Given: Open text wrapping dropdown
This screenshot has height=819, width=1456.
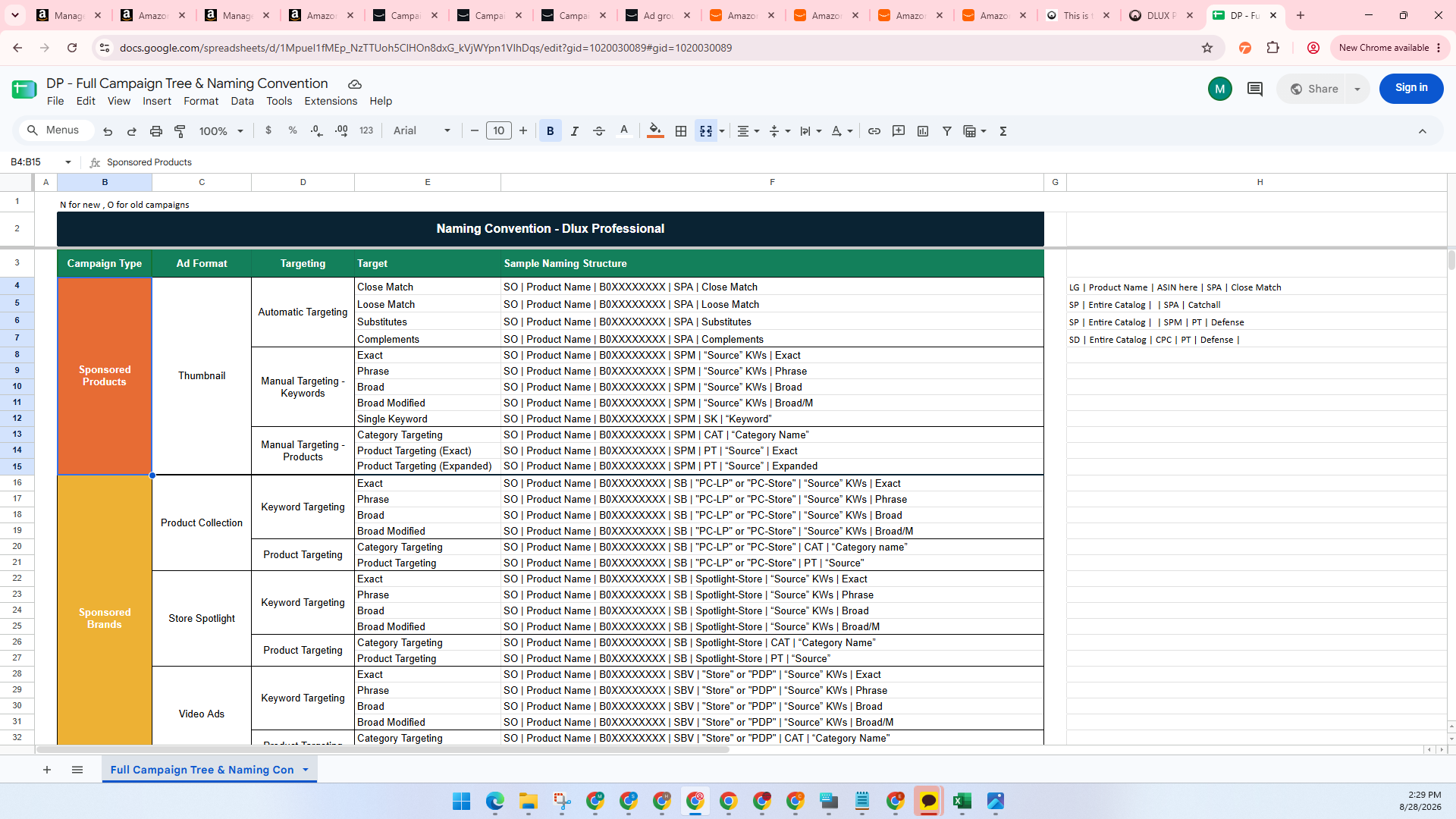Looking at the screenshot, I should point(811,131).
